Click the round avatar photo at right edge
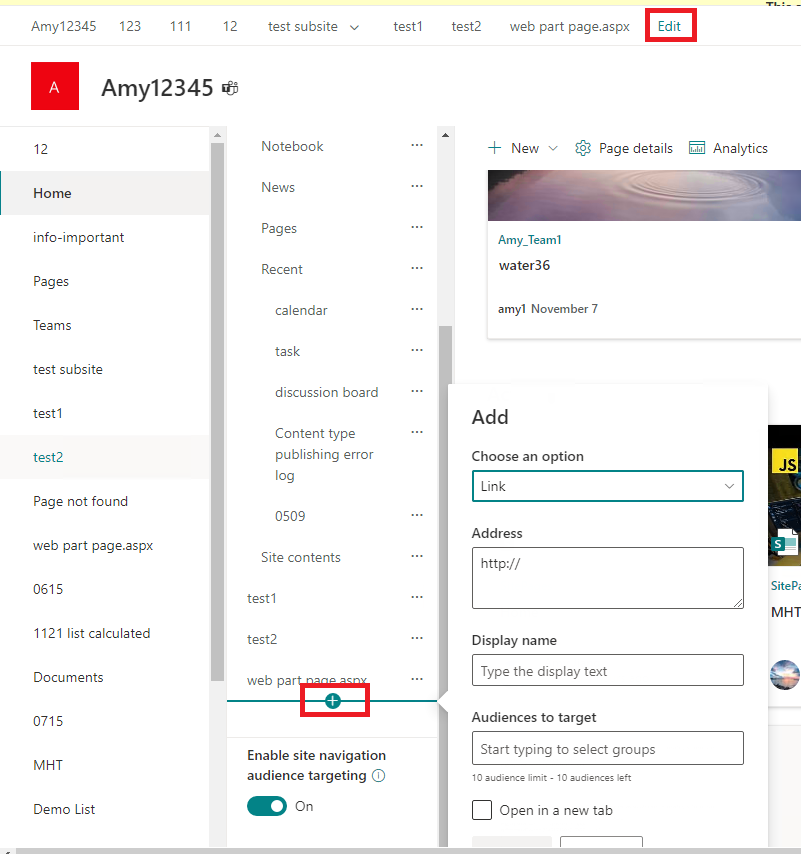Image resolution: width=801 pixels, height=854 pixels. (x=785, y=675)
